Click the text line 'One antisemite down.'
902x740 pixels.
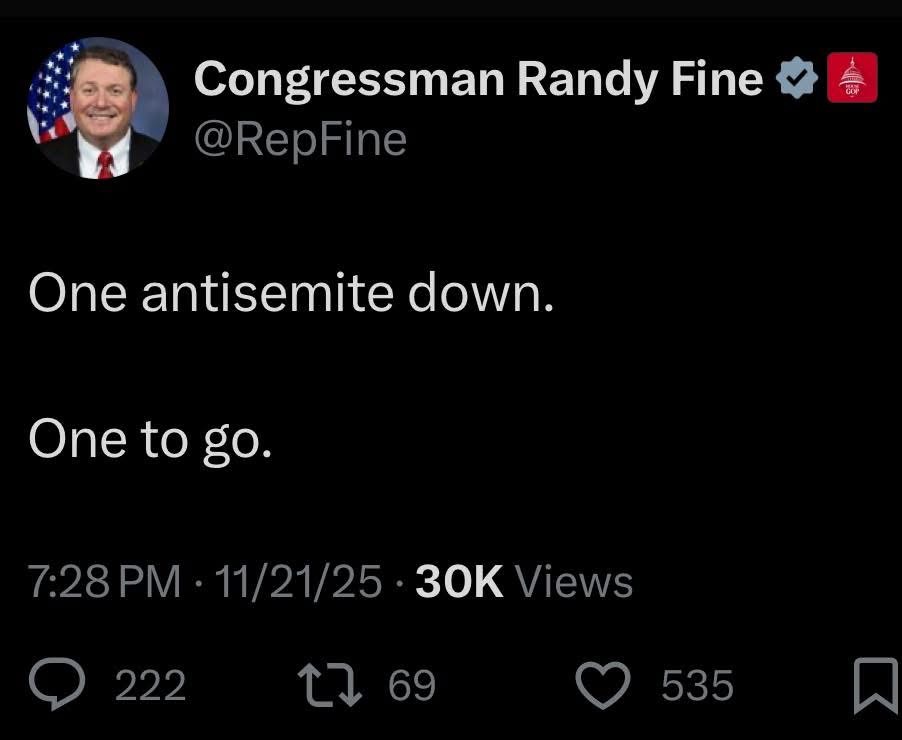pos(291,294)
